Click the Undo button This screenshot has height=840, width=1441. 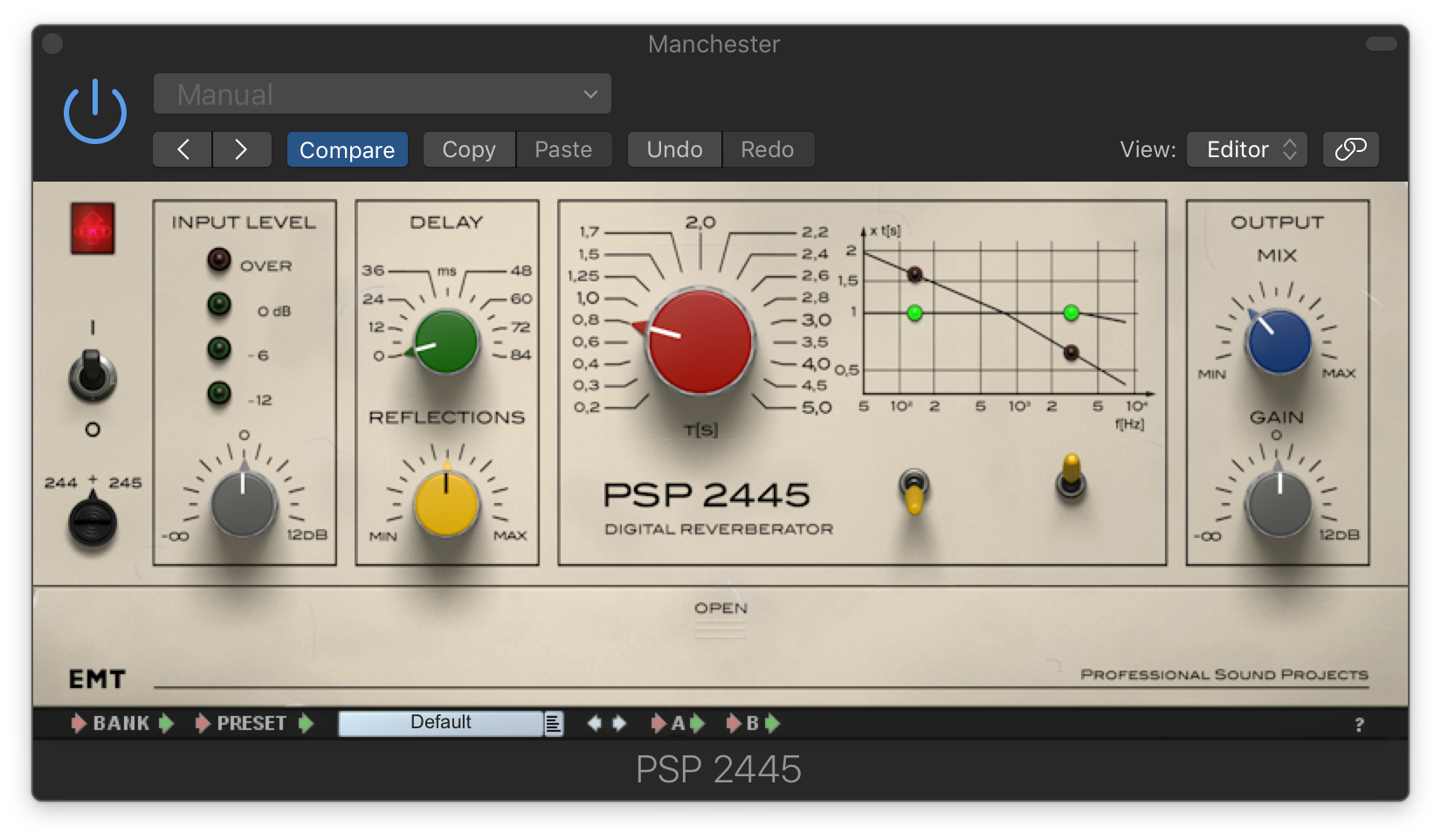coord(674,149)
